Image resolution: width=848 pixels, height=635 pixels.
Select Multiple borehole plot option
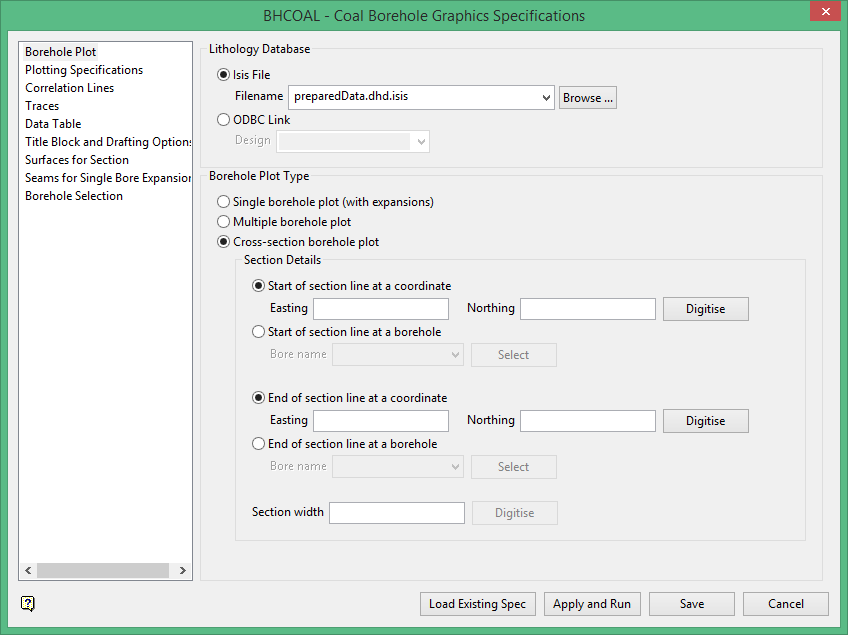click(x=224, y=222)
